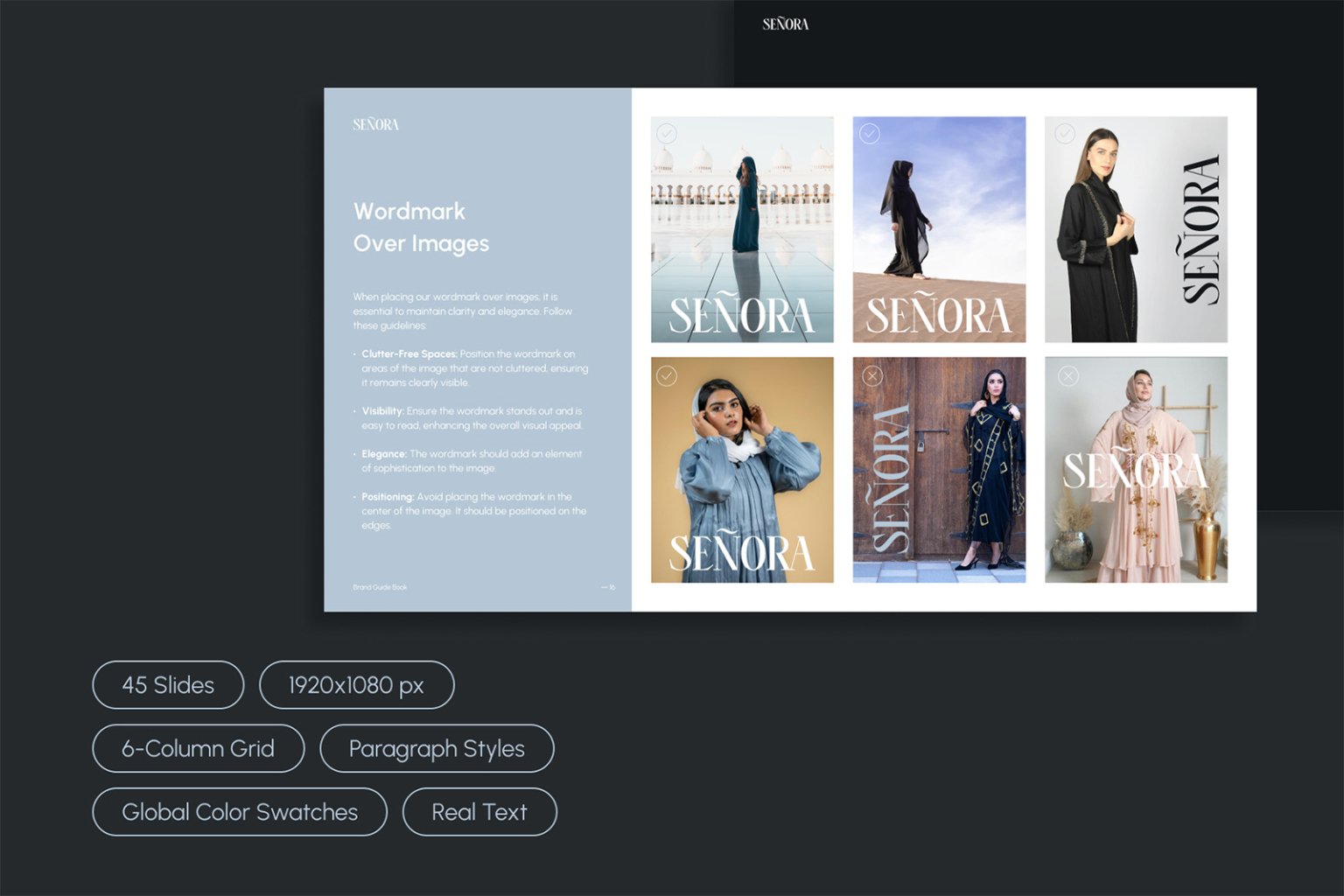Toggle the checkmark circle on the desert image

(x=868, y=134)
